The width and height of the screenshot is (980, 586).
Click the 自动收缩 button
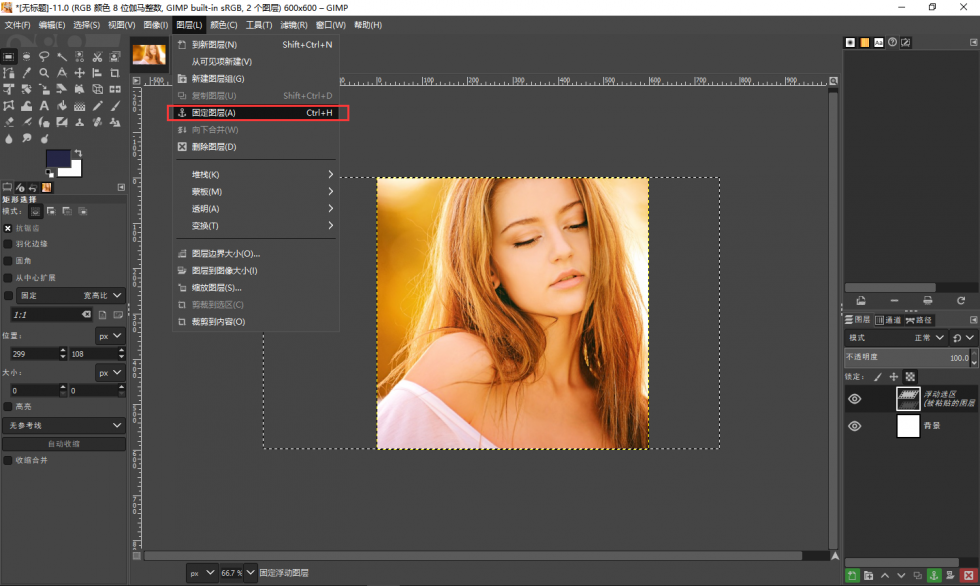pyautogui.click(x=64, y=444)
